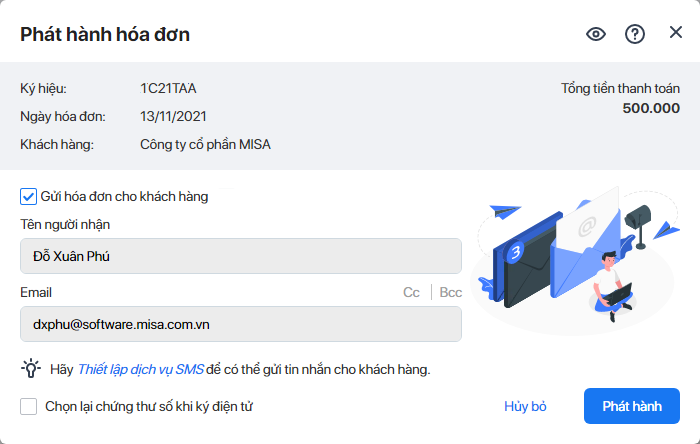Focus the Tên người nhận field
The height and width of the screenshot is (444, 700).
click(x=240, y=256)
